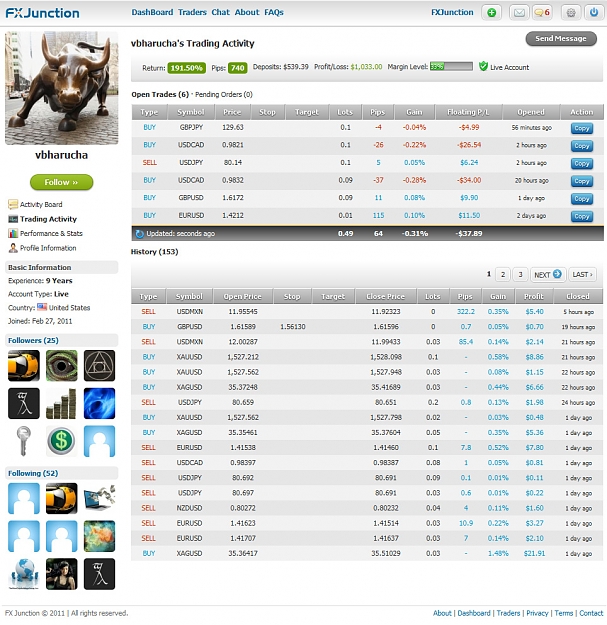Click the Activity Board notepad icon

point(13,204)
